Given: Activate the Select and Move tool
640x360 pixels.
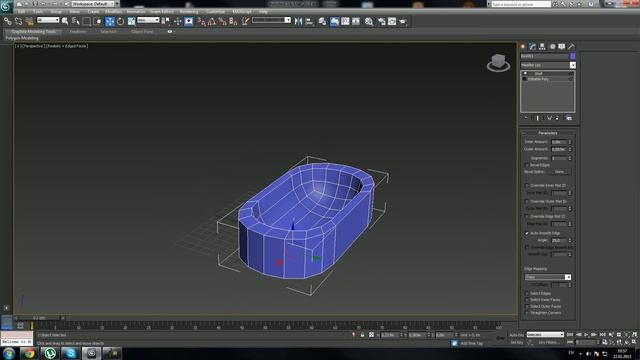Looking at the screenshot, I should [x=110, y=21].
